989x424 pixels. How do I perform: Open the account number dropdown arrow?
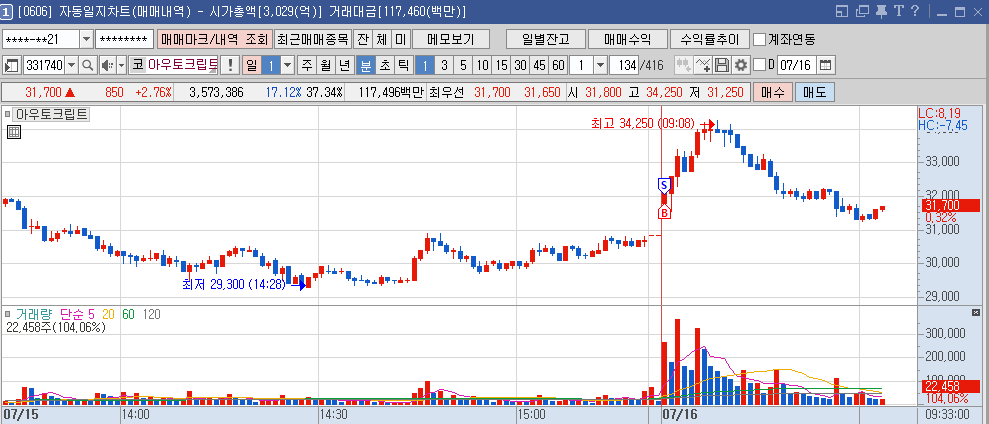click(x=86, y=40)
